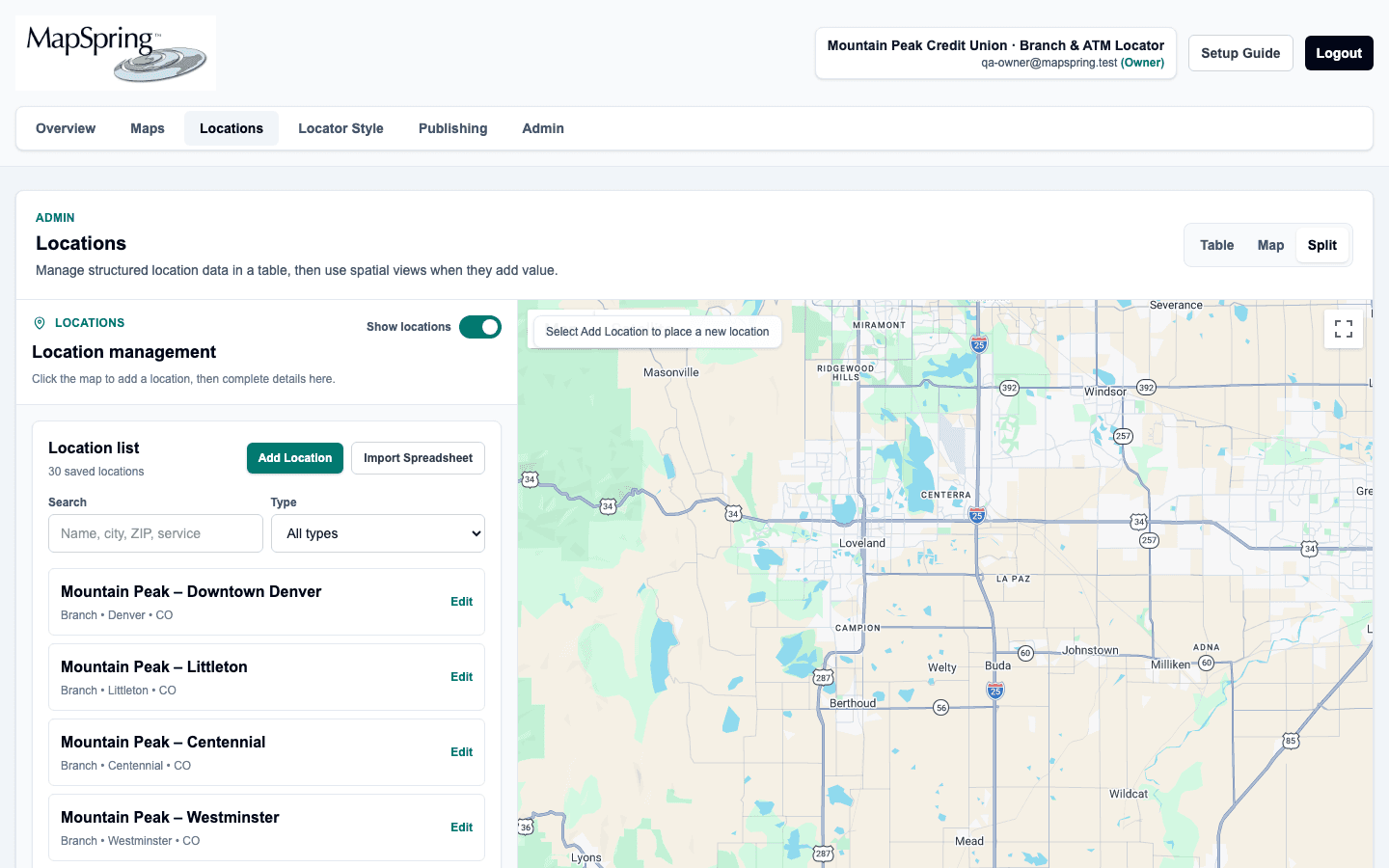
Task: Click the fullscreen map icon
Action: (x=1344, y=329)
